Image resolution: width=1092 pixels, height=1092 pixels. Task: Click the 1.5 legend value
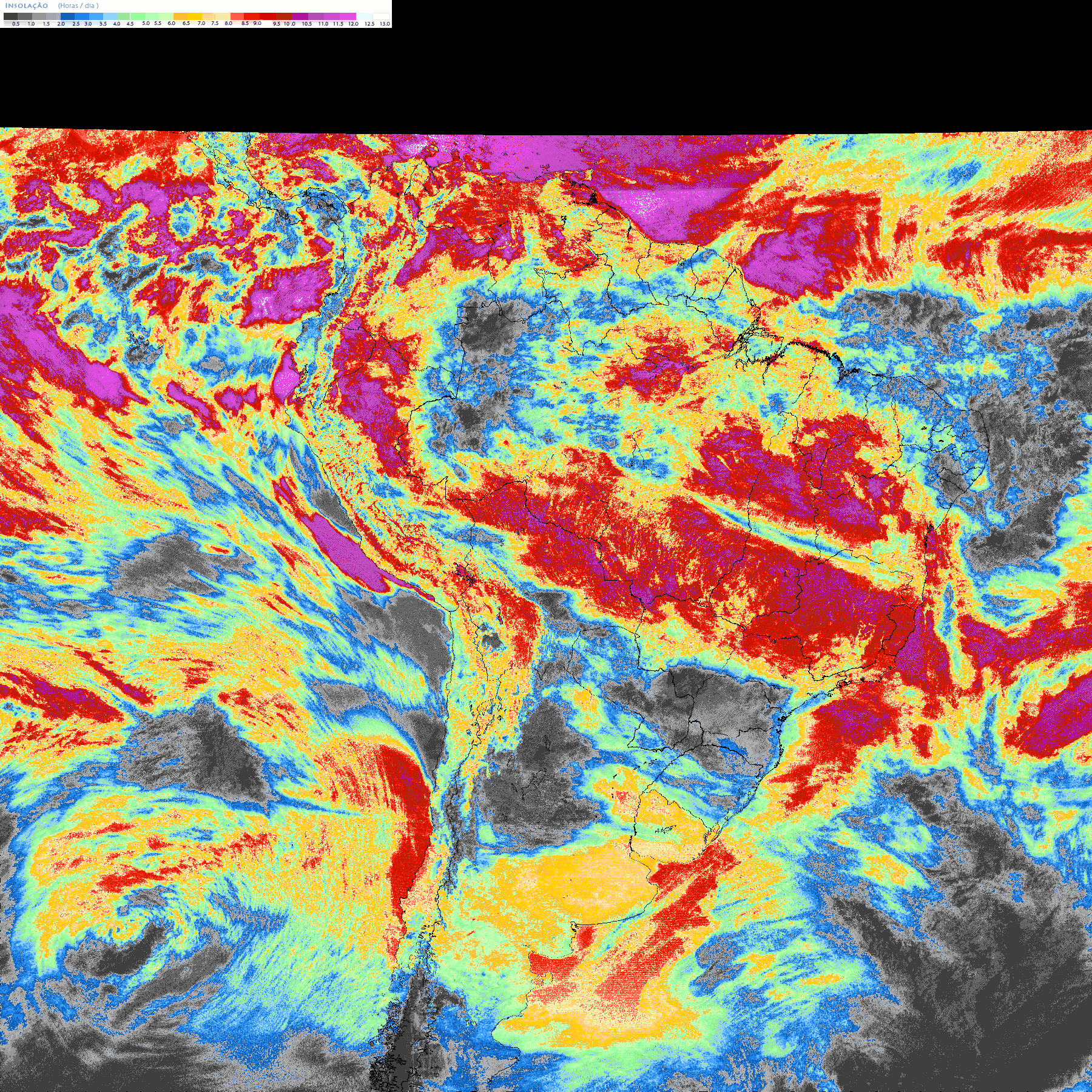click(x=46, y=24)
